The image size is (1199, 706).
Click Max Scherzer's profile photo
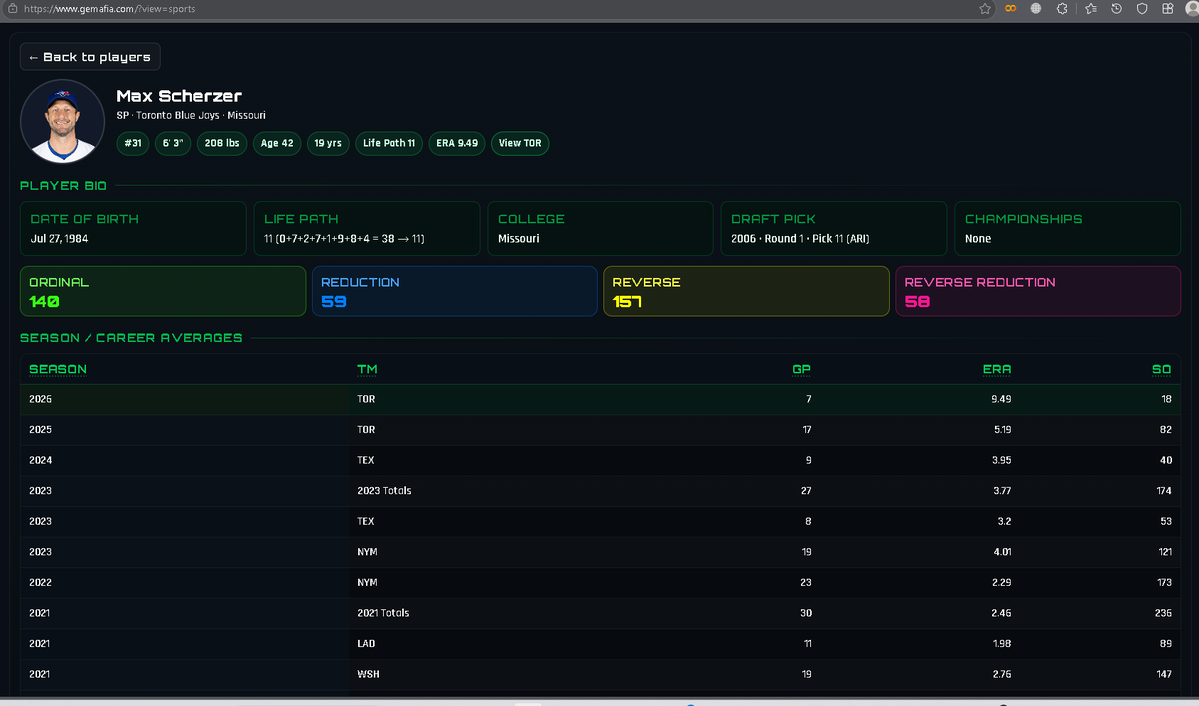62,121
